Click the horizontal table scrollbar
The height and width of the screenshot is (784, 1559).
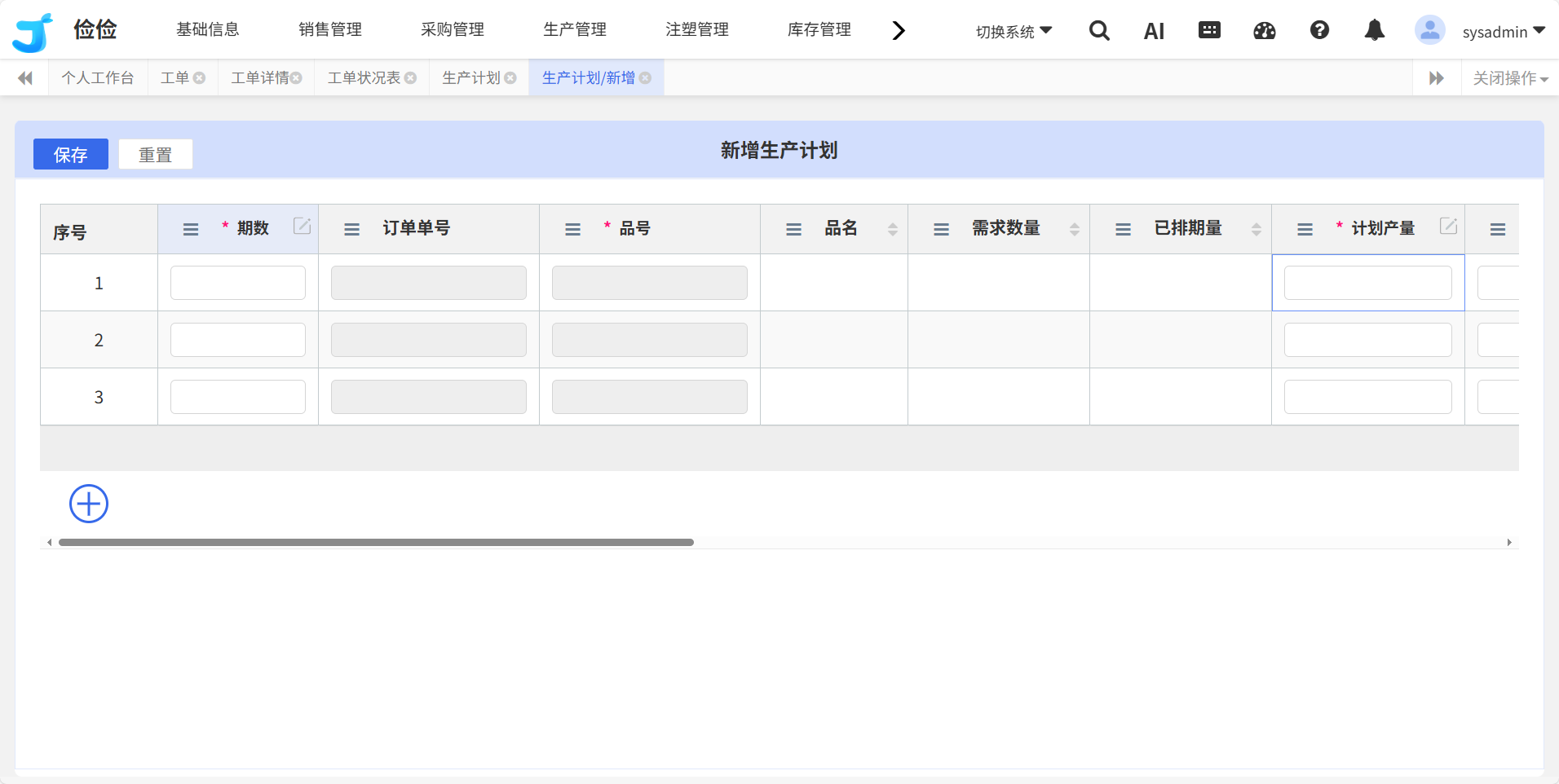(376, 542)
